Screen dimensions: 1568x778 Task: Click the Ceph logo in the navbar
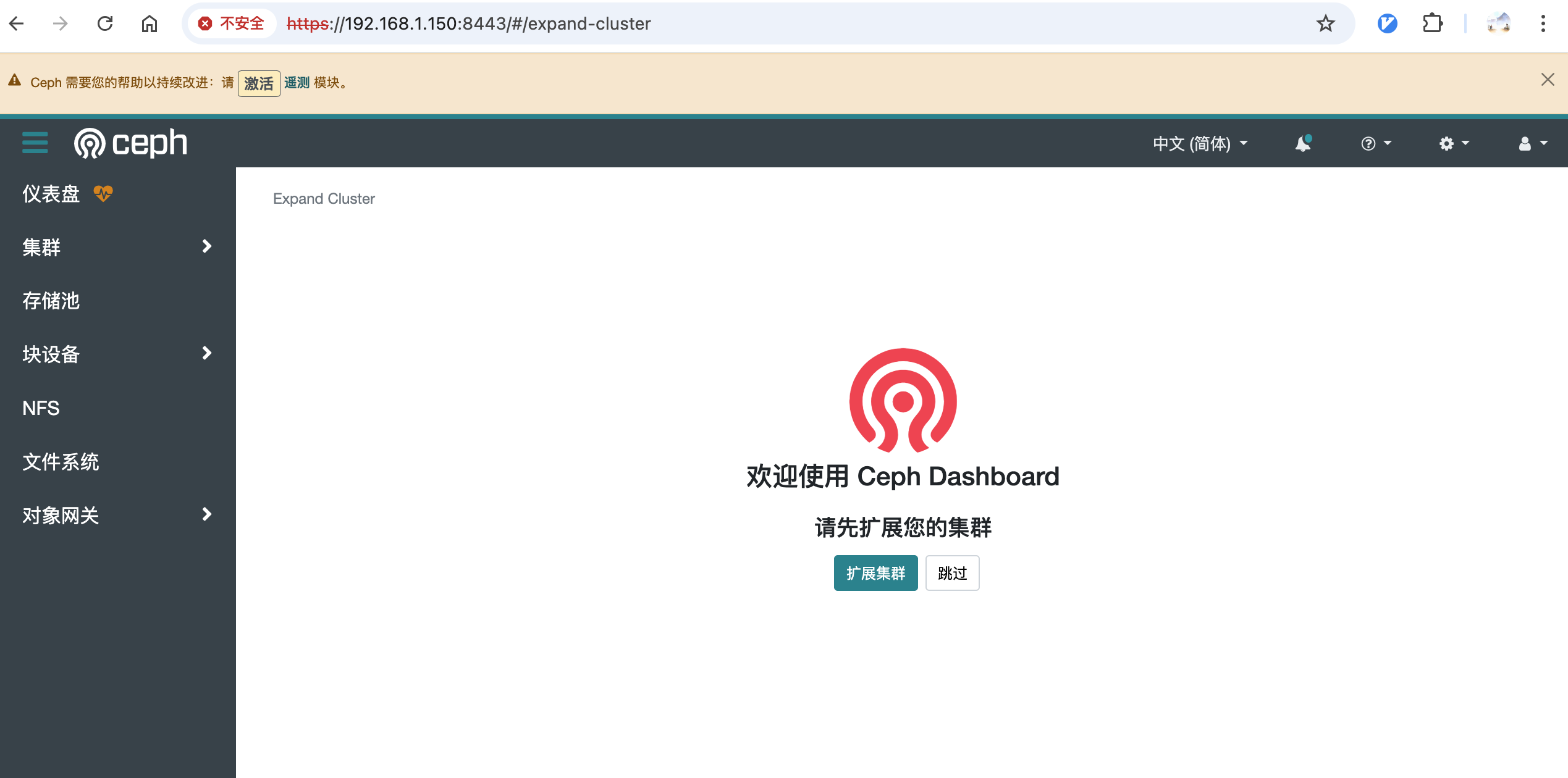pyautogui.click(x=130, y=142)
